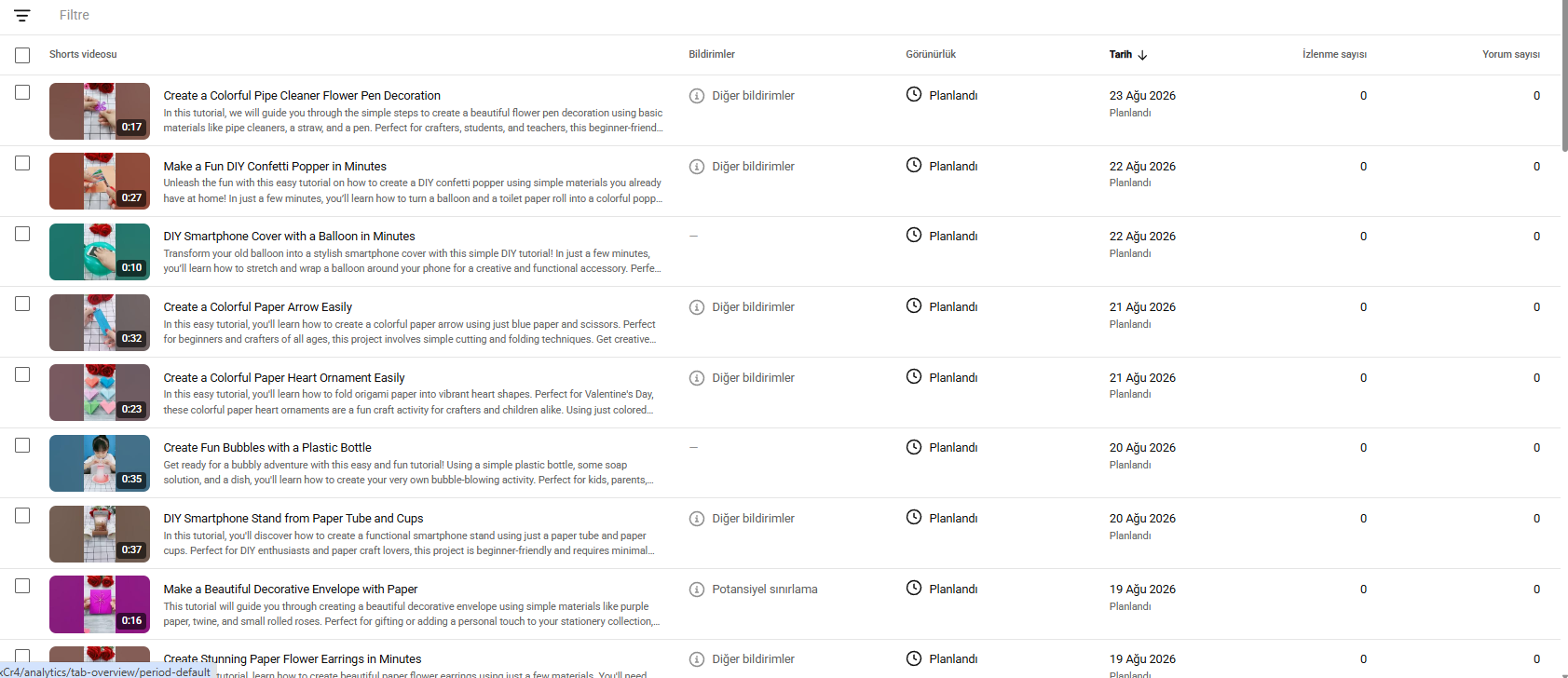Click clock icon for Plastic Bottle Bubbles row
The width and height of the screenshot is (1568, 678).
click(x=914, y=447)
